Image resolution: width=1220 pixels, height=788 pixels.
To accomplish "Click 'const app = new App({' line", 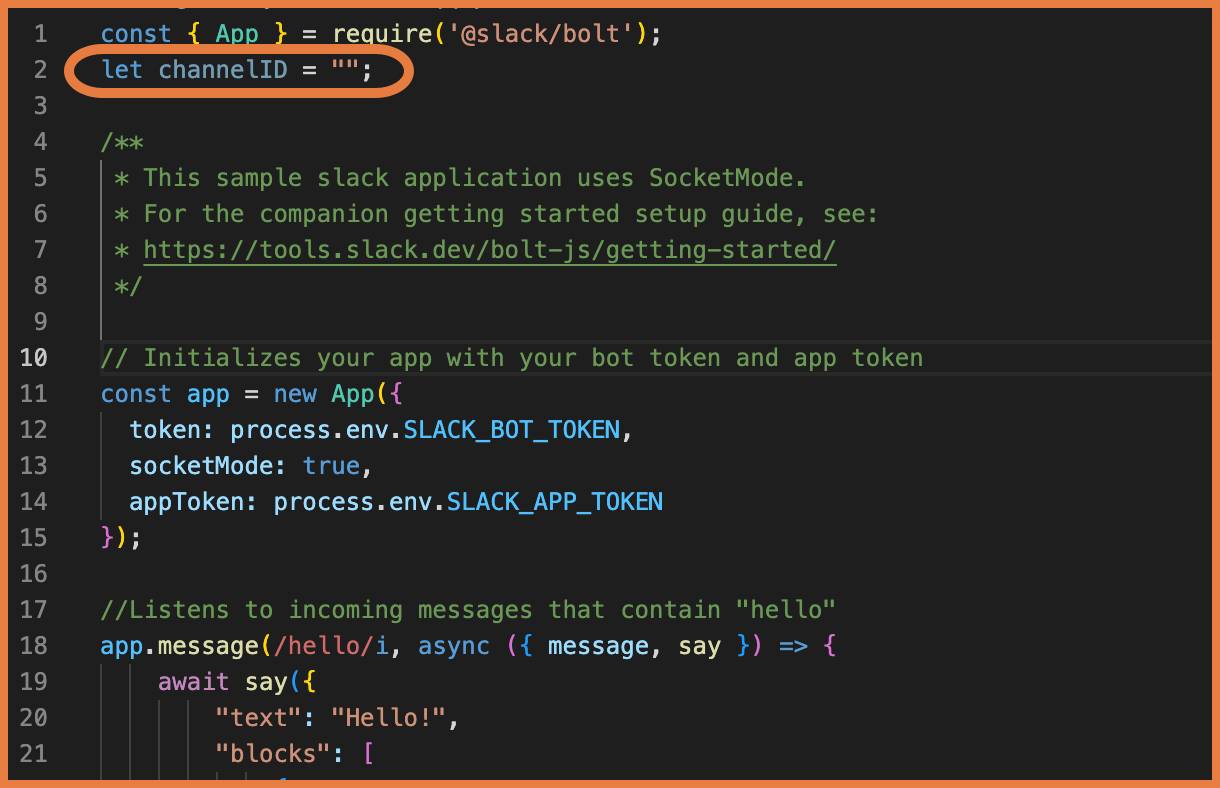I will pos(251,394).
